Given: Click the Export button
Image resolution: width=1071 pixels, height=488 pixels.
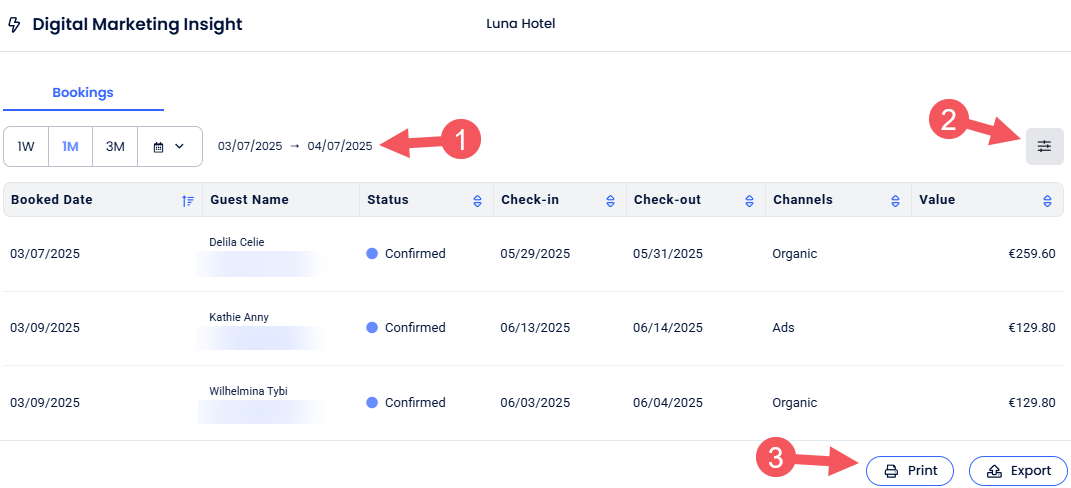Looking at the screenshot, I should click(x=1018, y=471).
